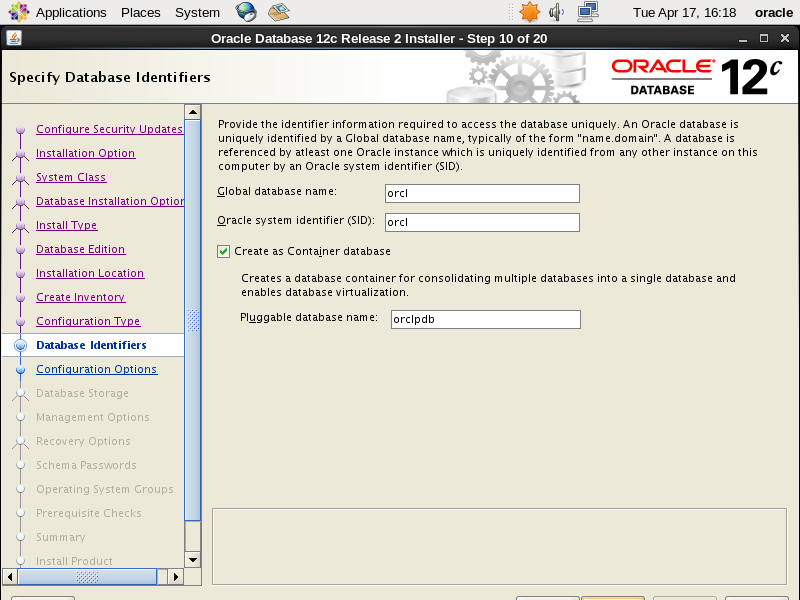Click the clock showing Tue Apr 17, 16:18
This screenshot has height=600, width=800.
coord(684,12)
